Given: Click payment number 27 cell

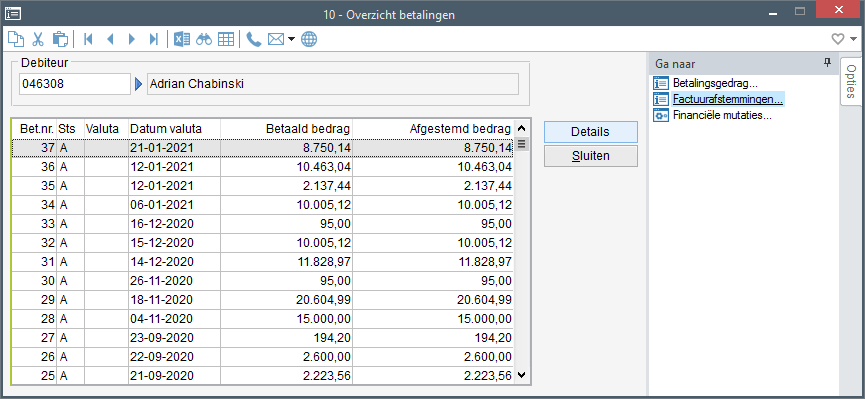Looking at the screenshot, I should click(35, 338).
